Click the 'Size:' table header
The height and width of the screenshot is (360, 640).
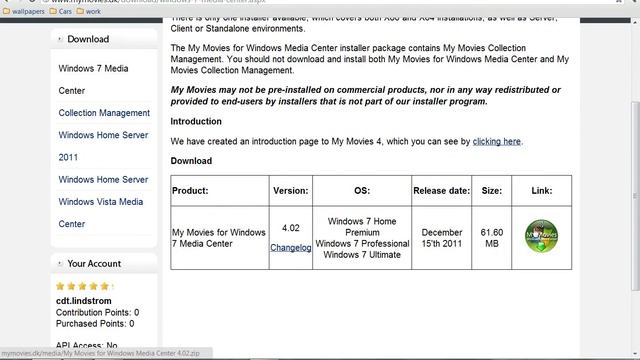[491, 191]
